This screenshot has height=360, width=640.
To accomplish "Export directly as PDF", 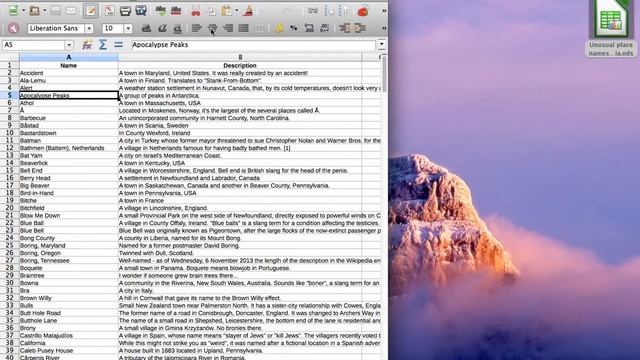I will coord(109,11).
